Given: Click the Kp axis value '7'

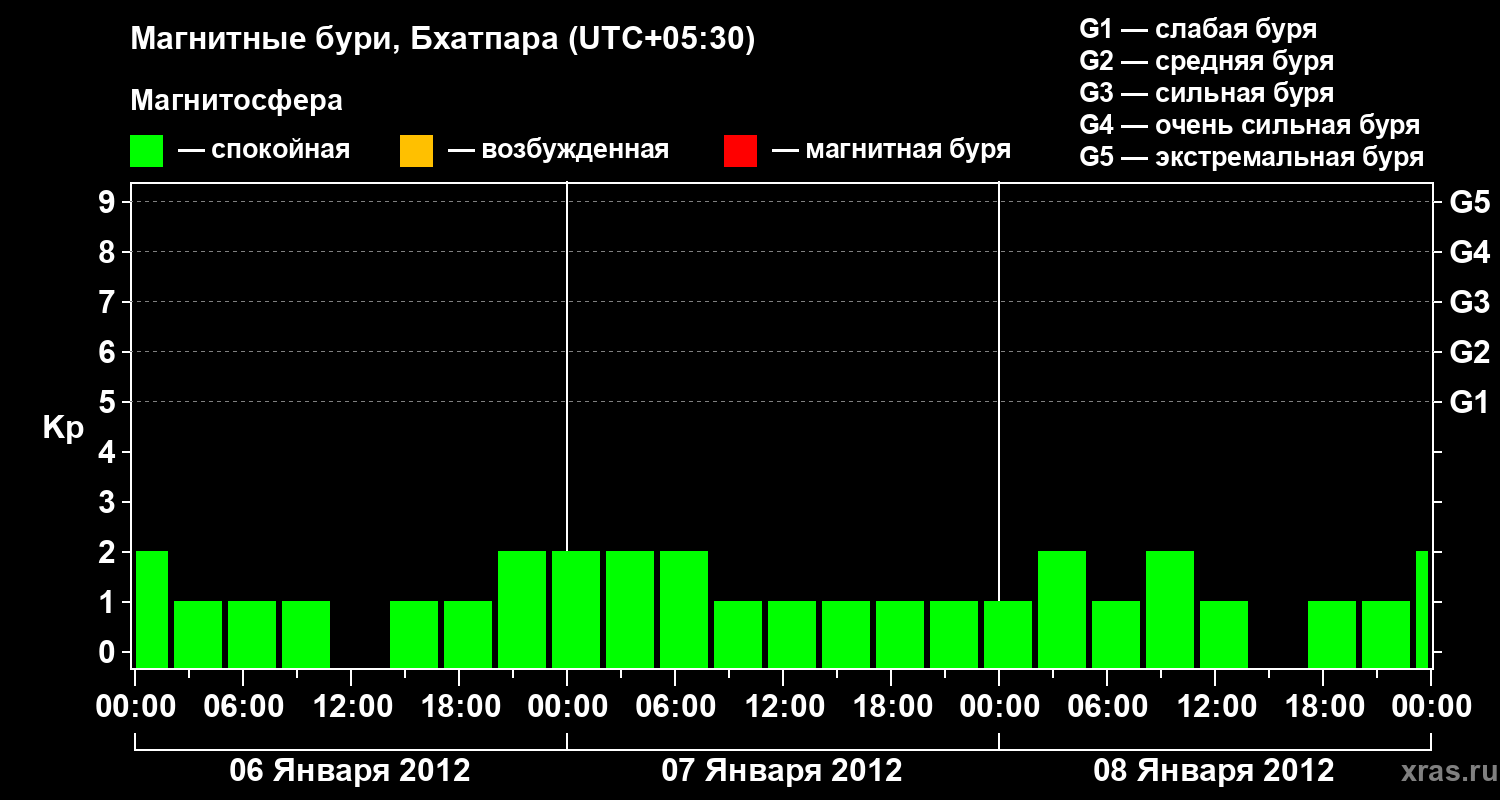Looking at the screenshot, I should tap(109, 302).
